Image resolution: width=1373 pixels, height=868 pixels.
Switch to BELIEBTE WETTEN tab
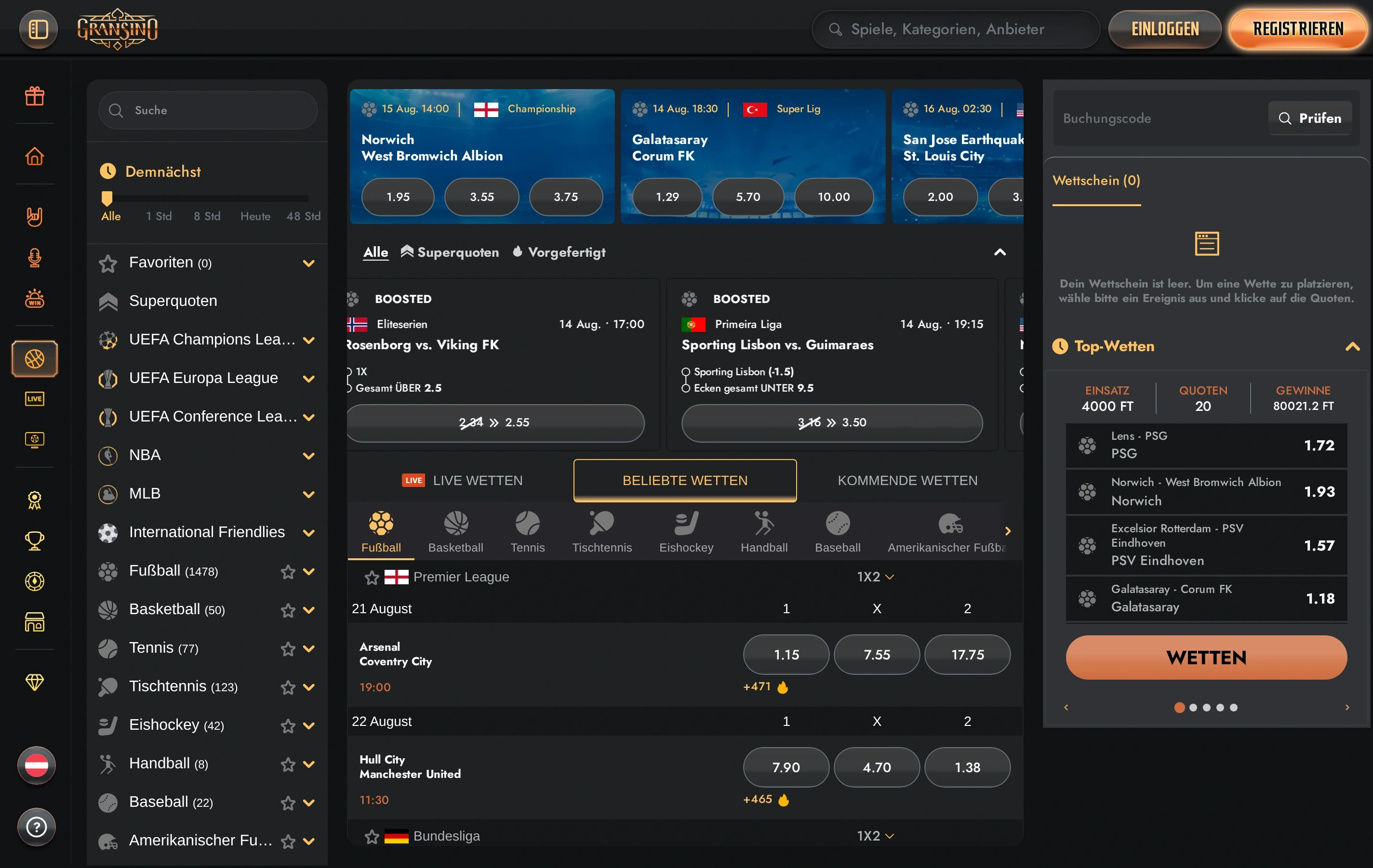point(685,480)
